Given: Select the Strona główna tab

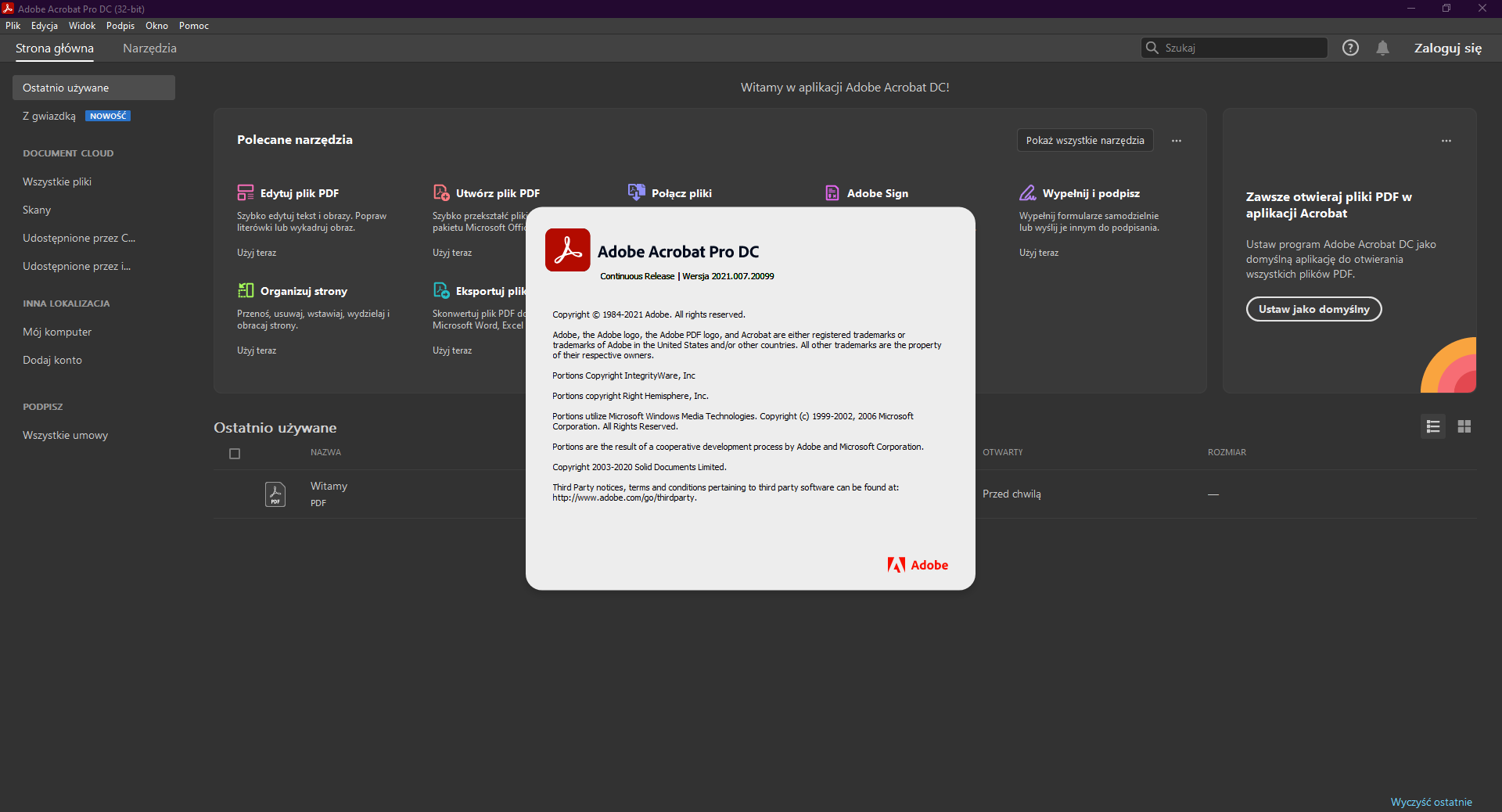Looking at the screenshot, I should (55, 48).
